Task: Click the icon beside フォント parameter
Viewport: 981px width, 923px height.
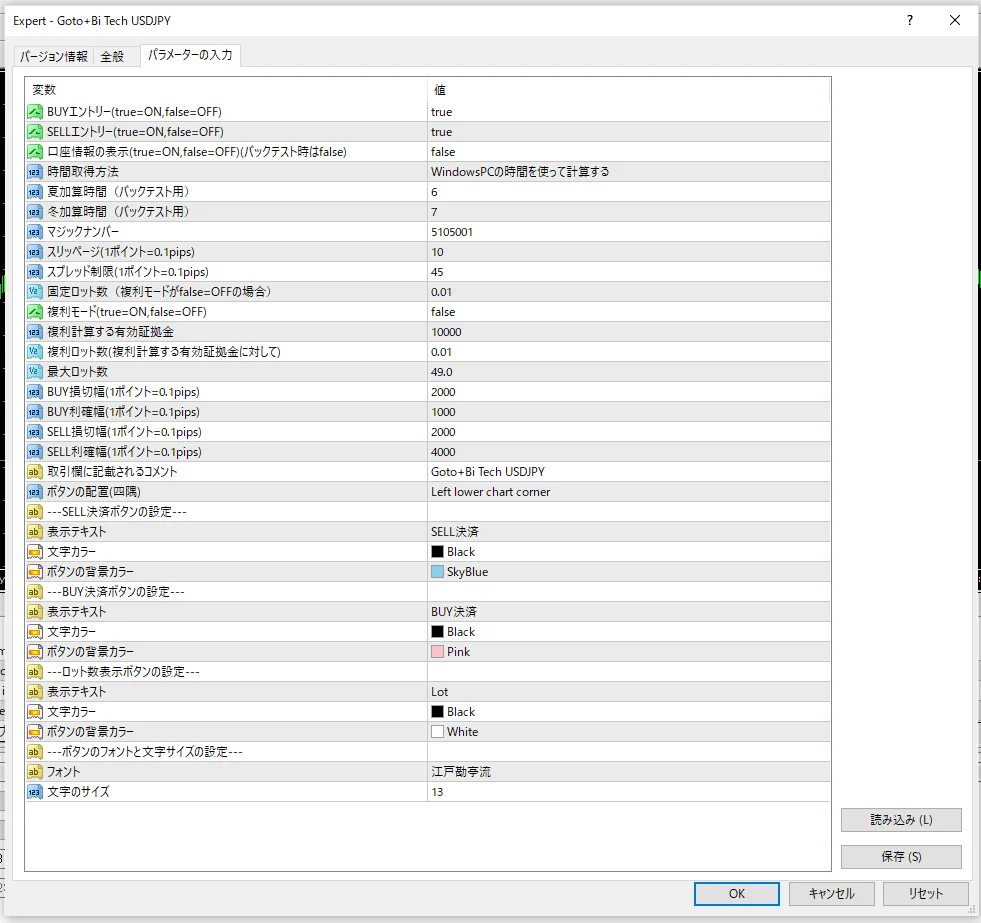Action: pos(35,772)
